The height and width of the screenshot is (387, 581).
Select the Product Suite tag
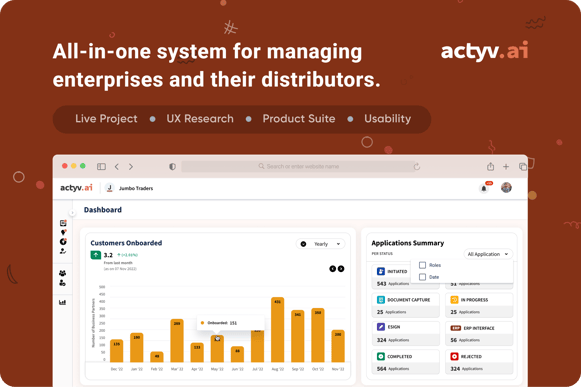[299, 119]
